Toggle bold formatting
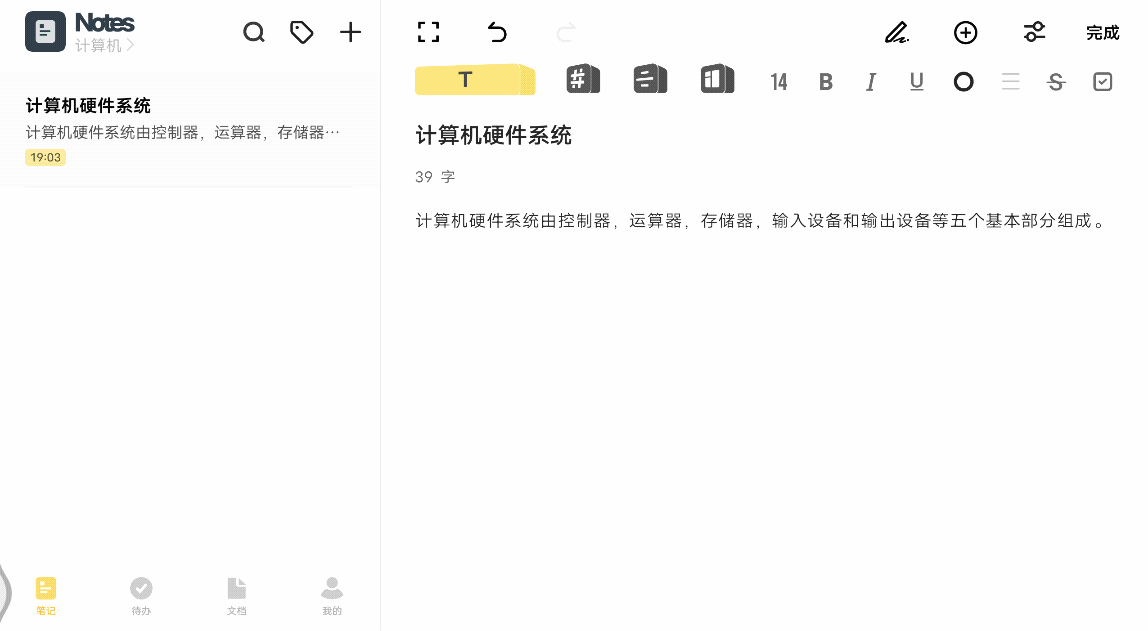Image resolution: width=1148 pixels, height=631 pixels. pyautogui.click(x=826, y=82)
